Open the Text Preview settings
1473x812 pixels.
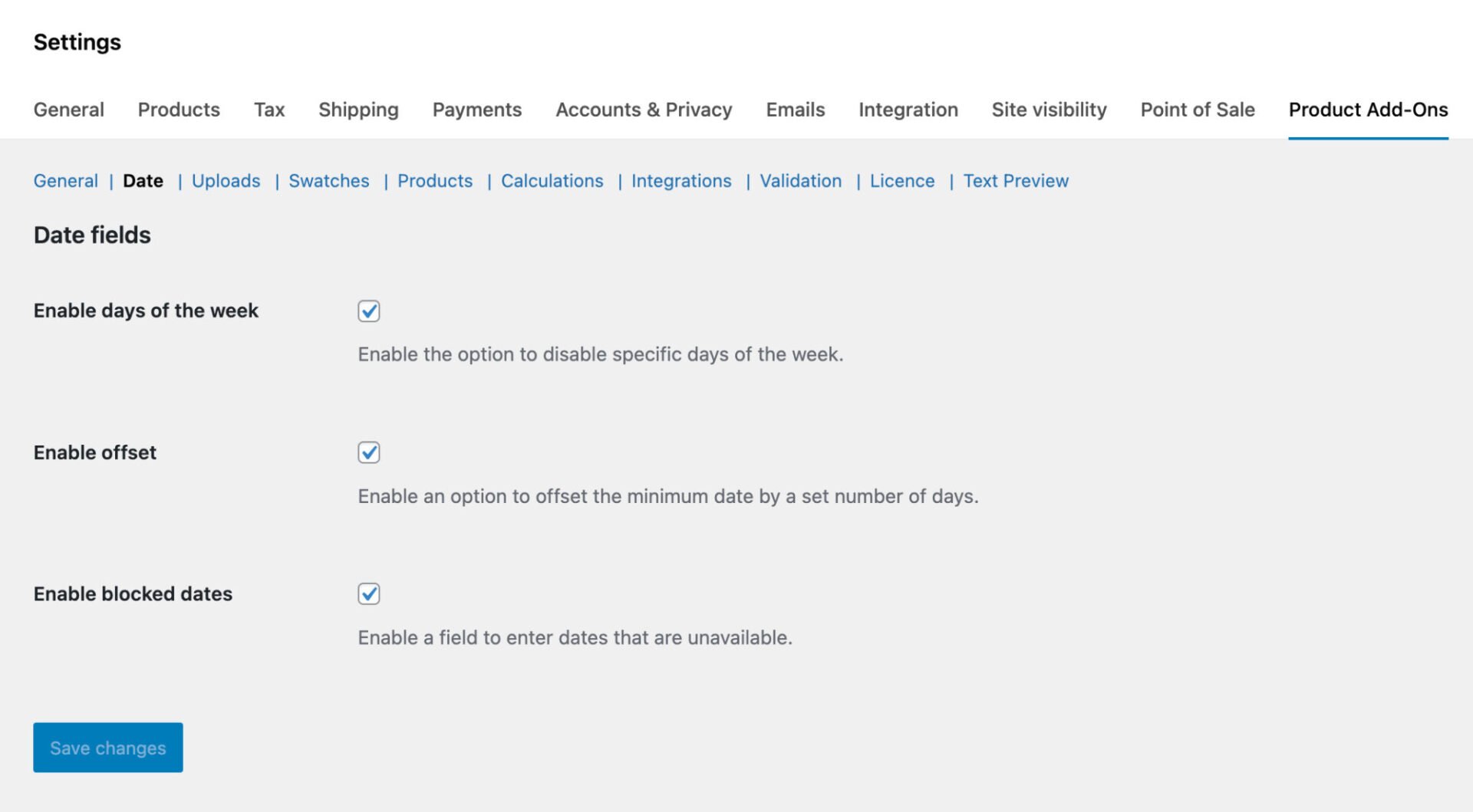click(1016, 181)
